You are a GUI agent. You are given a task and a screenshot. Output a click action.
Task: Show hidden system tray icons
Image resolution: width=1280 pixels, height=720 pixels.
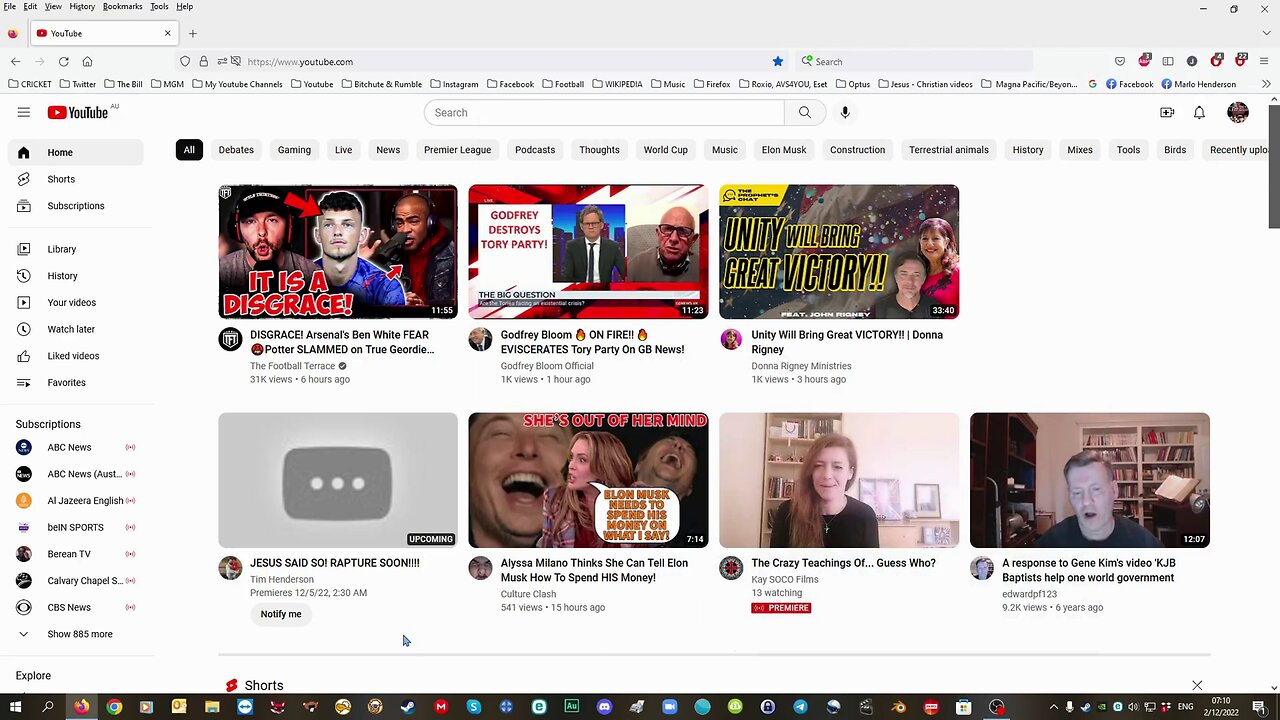(1053, 708)
